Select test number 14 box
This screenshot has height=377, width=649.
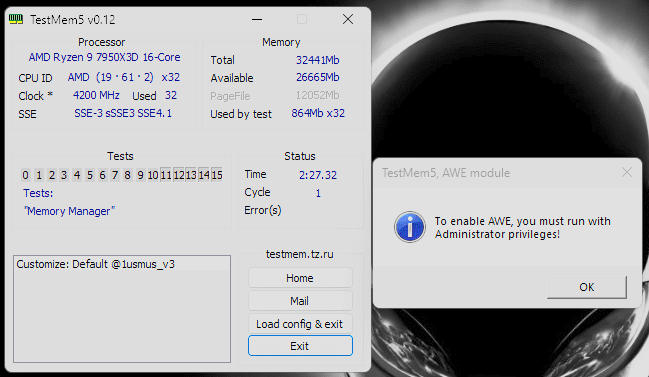click(x=204, y=175)
